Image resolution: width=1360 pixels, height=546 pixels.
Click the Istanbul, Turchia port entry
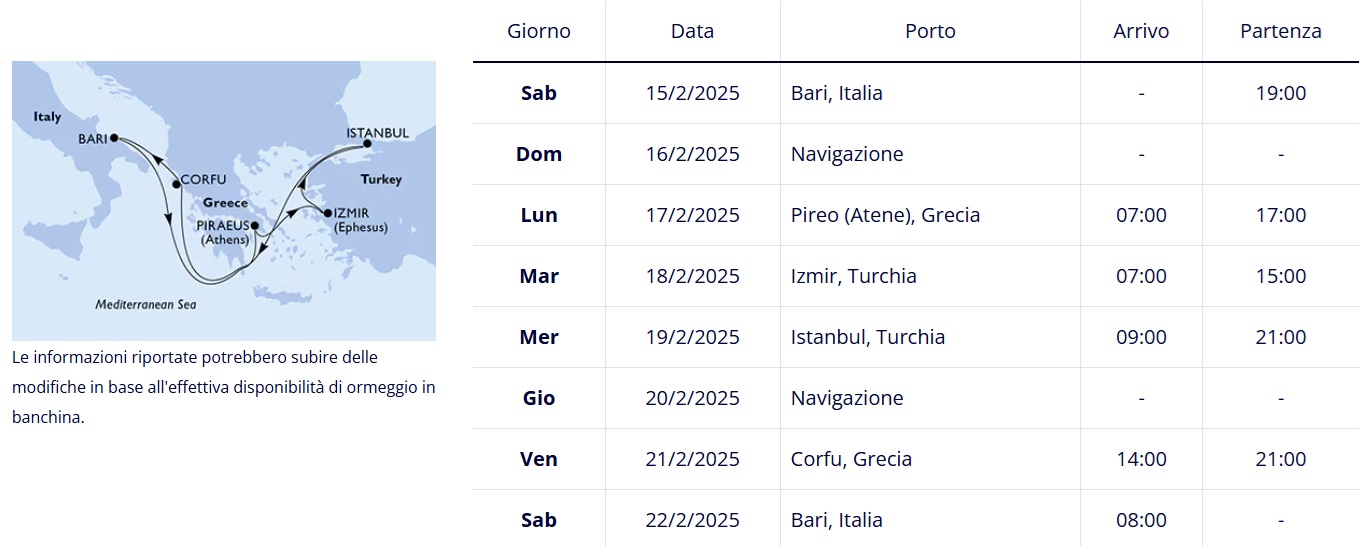pyautogui.click(x=867, y=337)
